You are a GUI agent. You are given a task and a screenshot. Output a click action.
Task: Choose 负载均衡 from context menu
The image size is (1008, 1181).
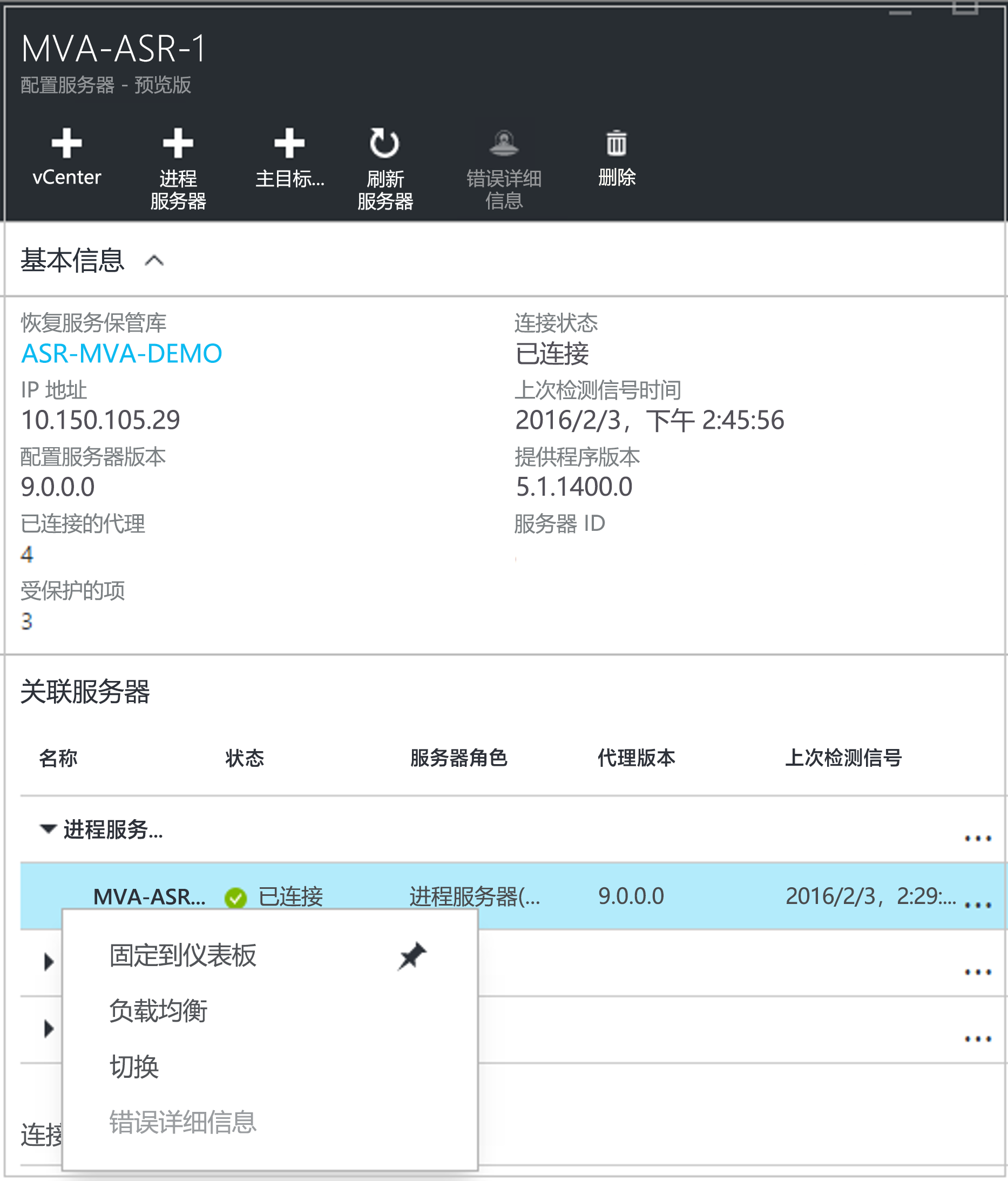pyautogui.click(x=269, y=1010)
